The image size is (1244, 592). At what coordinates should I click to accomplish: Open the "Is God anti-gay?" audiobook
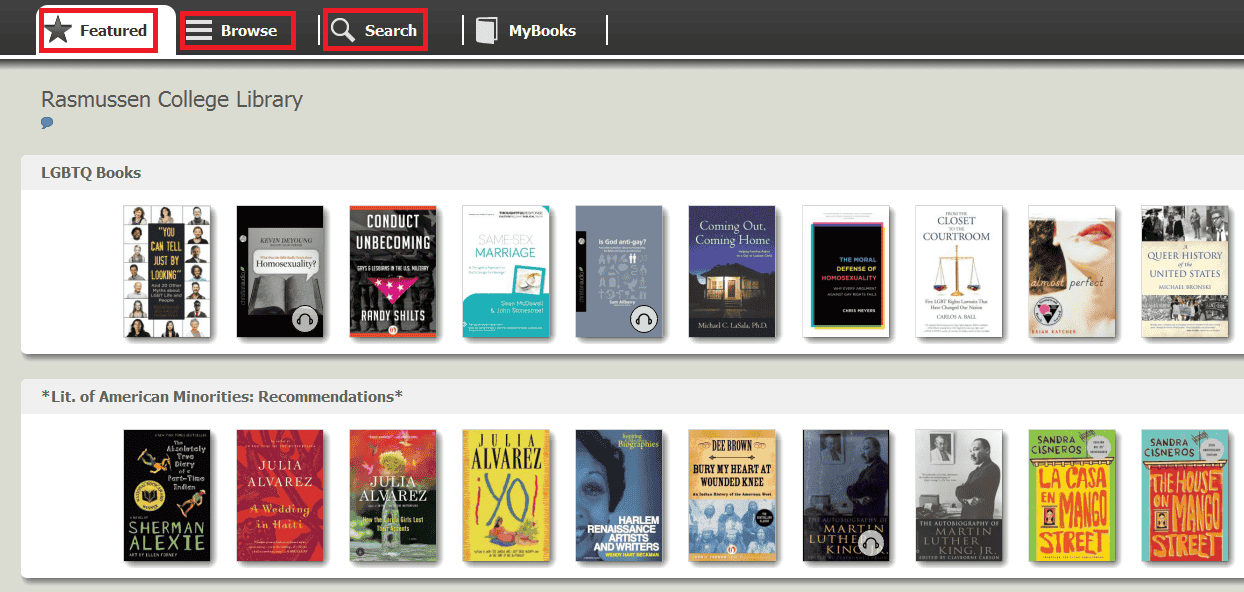coord(619,272)
